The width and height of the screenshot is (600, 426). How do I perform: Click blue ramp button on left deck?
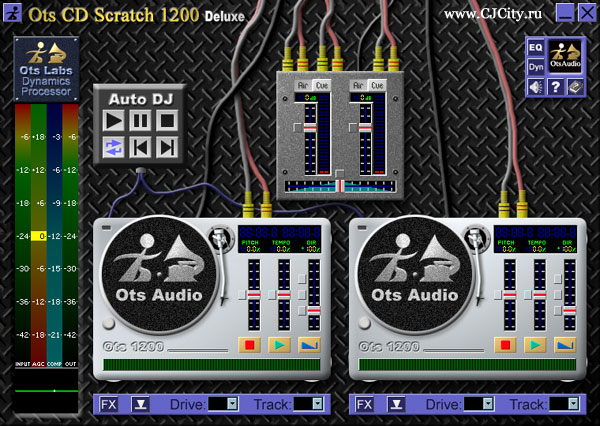309,345
